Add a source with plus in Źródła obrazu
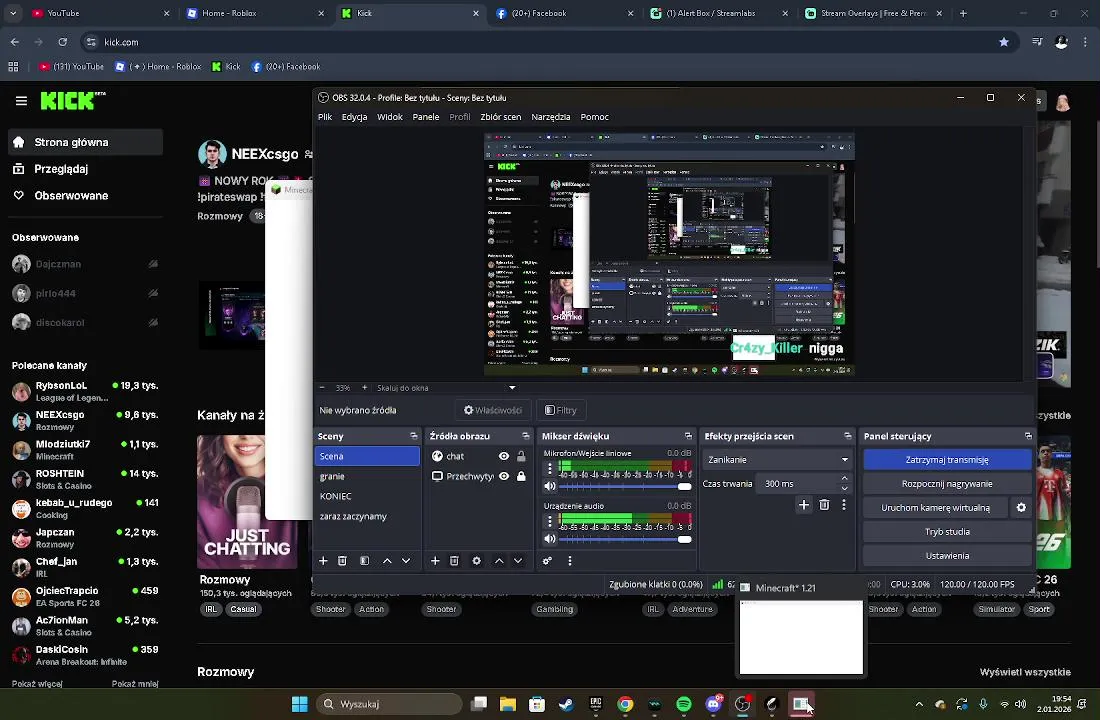Viewport: 1100px width, 720px height. point(435,561)
